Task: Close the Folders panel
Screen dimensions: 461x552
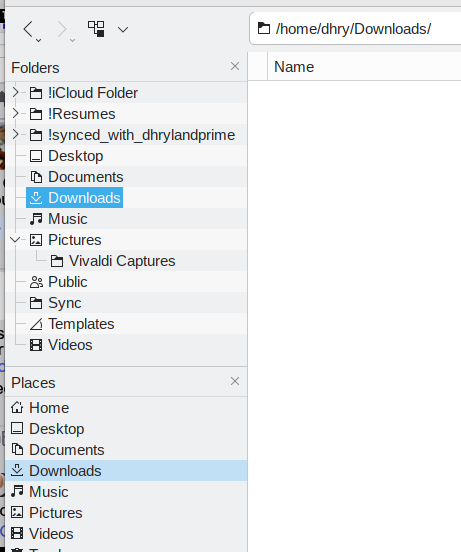Action: (x=235, y=66)
